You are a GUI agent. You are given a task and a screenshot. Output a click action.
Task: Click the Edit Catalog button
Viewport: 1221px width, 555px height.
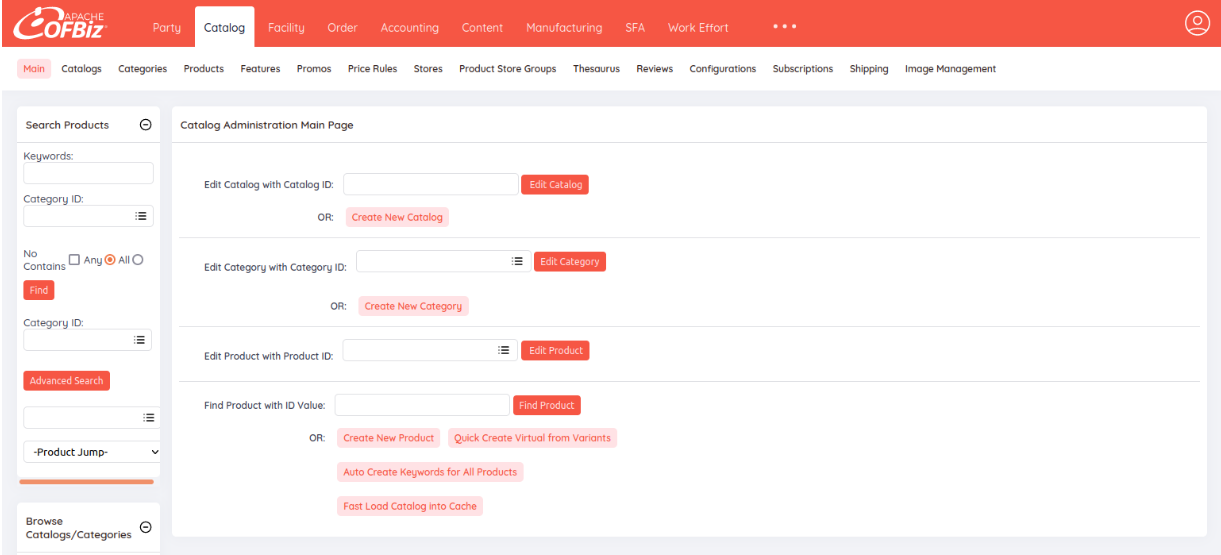(x=555, y=185)
